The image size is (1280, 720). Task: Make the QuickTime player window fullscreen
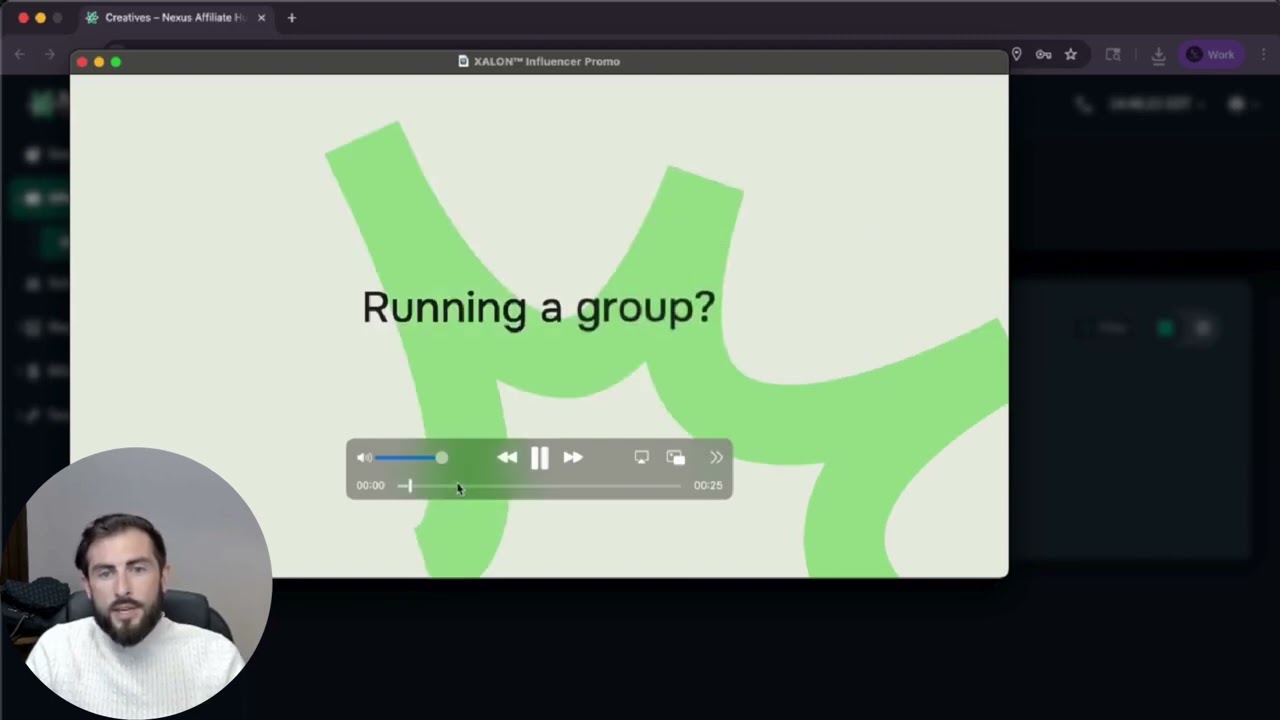tap(116, 62)
